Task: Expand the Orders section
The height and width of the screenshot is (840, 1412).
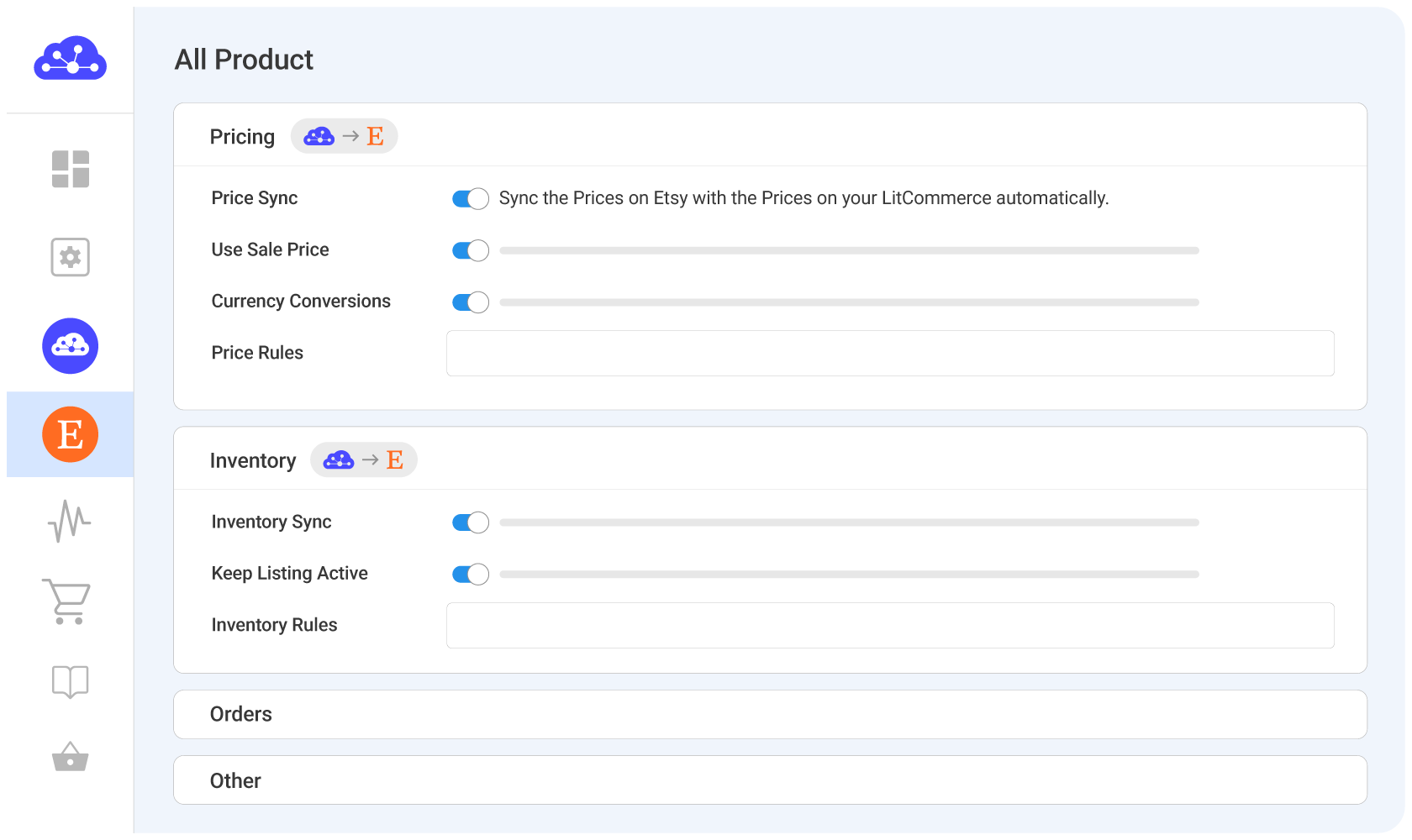Action: [769, 714]
